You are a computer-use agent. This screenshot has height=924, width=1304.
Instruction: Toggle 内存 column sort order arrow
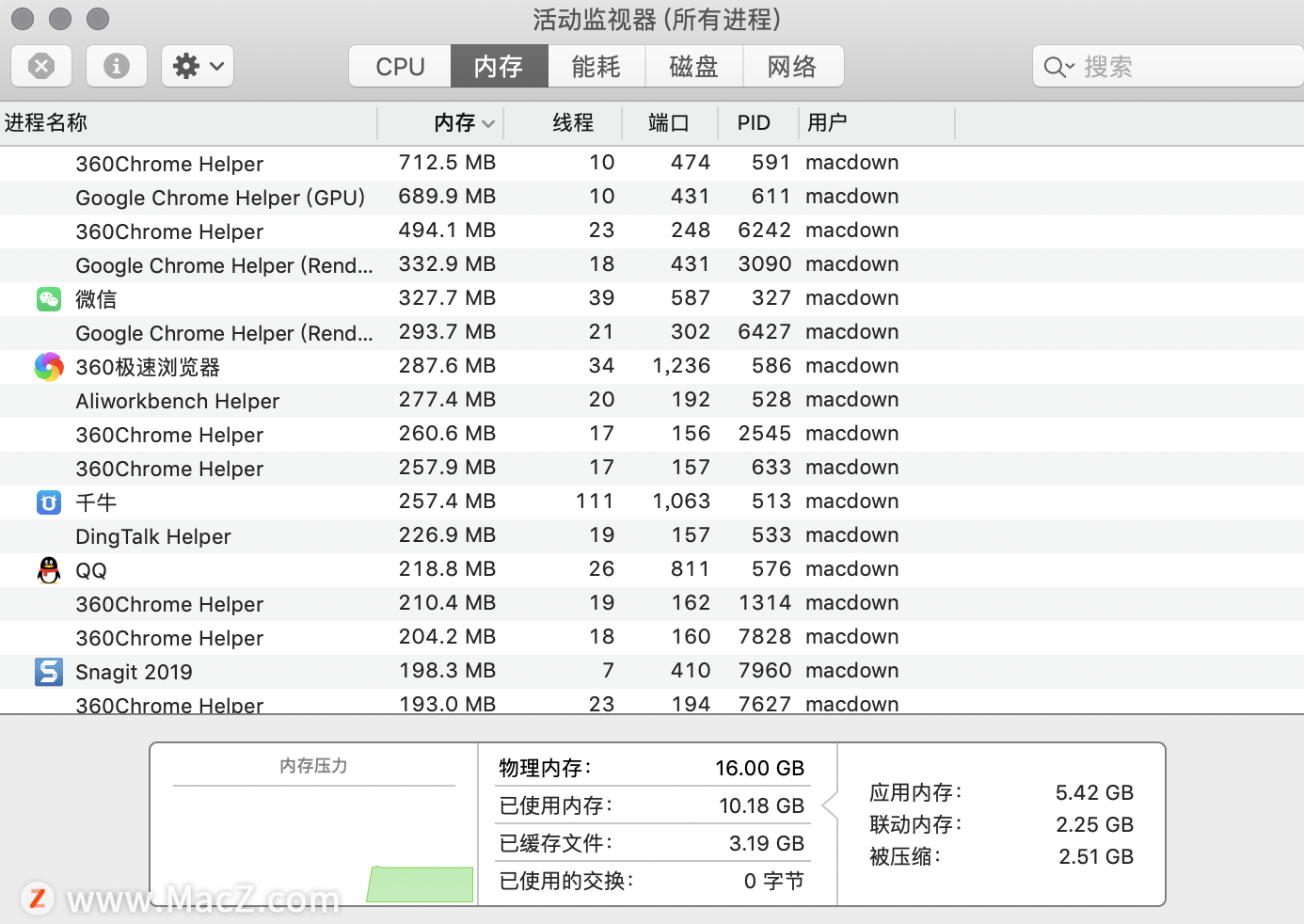tap(488, 123)
